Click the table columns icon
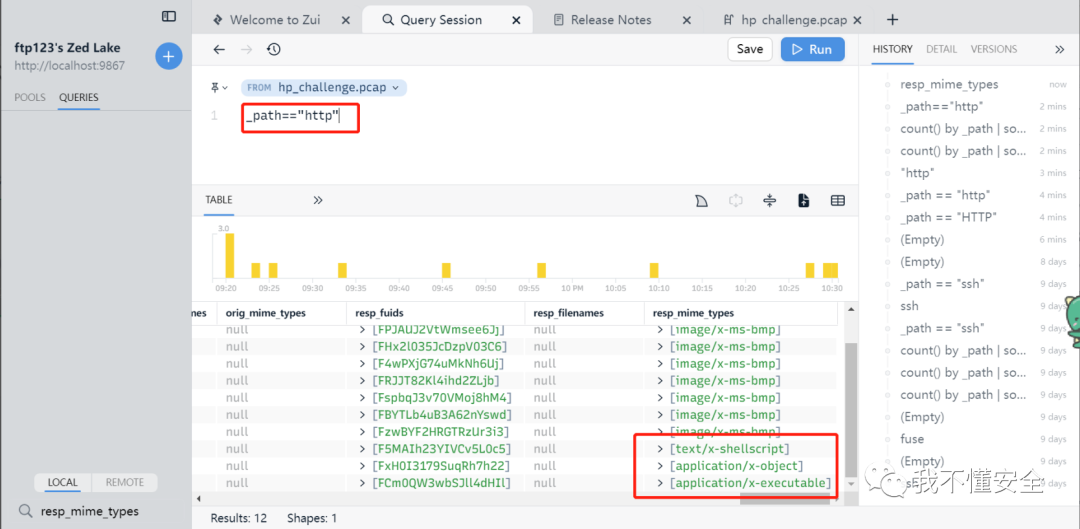Viewport: 1080px width, 529px height. (838, 200)
